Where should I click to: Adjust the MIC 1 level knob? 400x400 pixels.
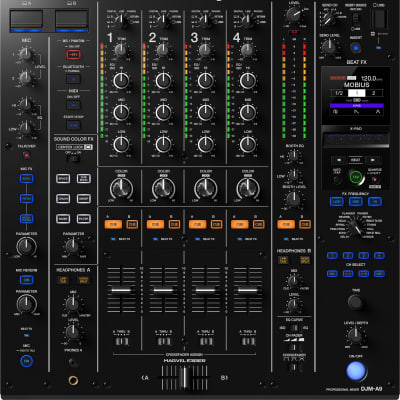coord(26,53)
